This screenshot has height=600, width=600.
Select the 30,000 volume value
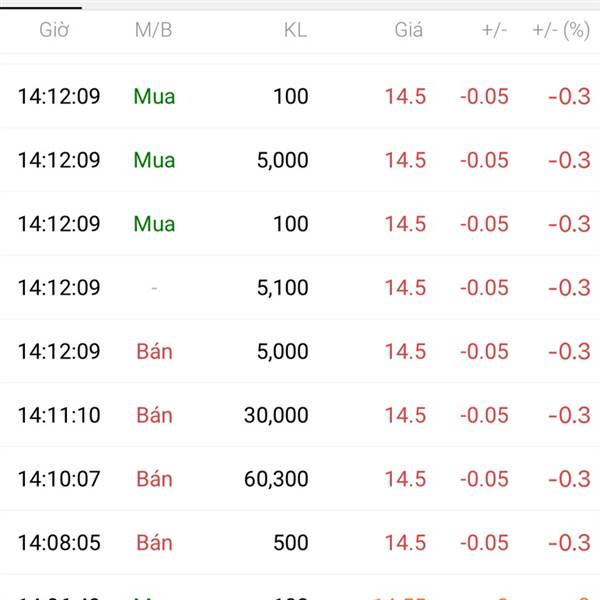coord(276,415)
